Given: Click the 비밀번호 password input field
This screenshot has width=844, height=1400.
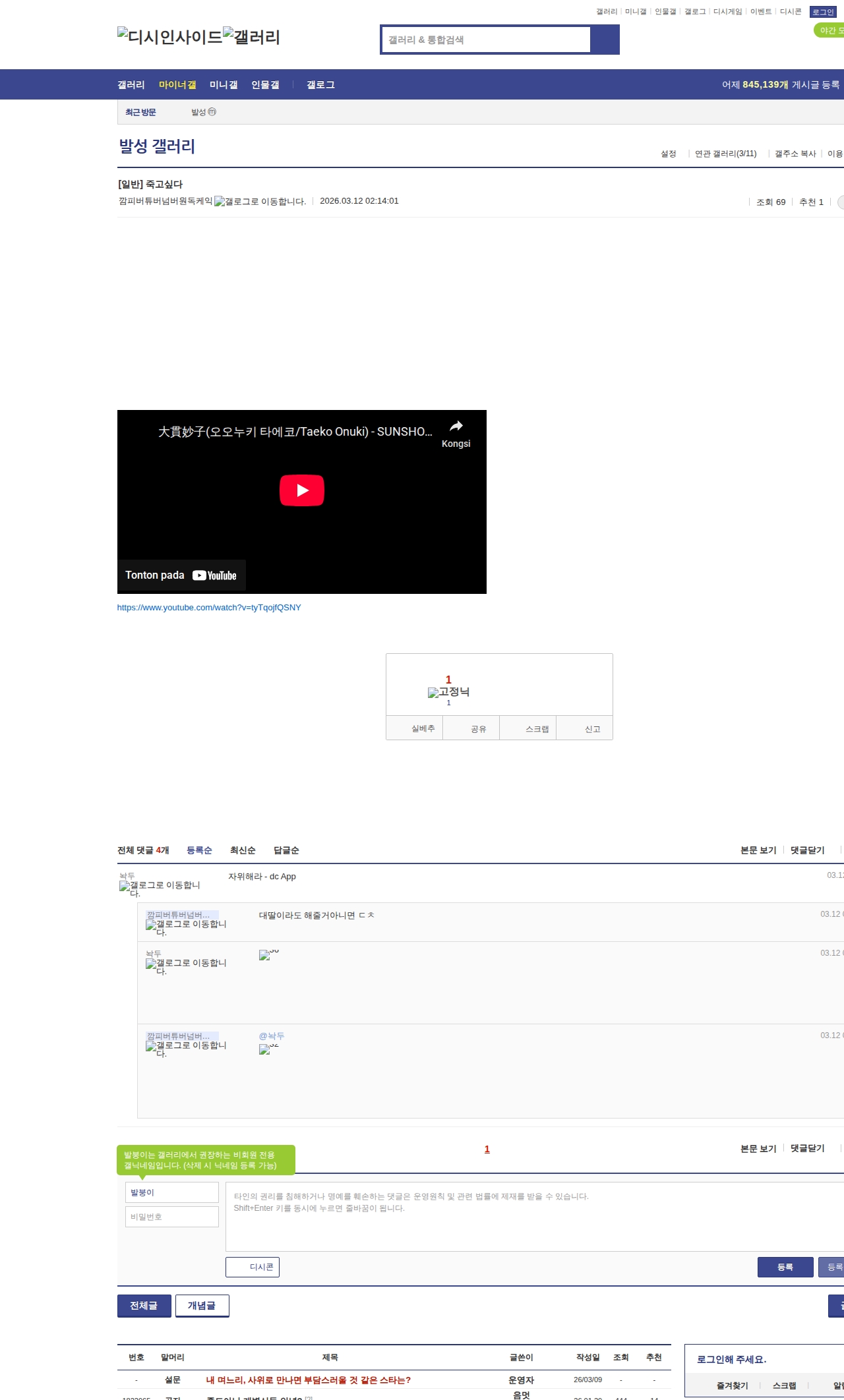Looking at the screenshot, I should 172,1217.
